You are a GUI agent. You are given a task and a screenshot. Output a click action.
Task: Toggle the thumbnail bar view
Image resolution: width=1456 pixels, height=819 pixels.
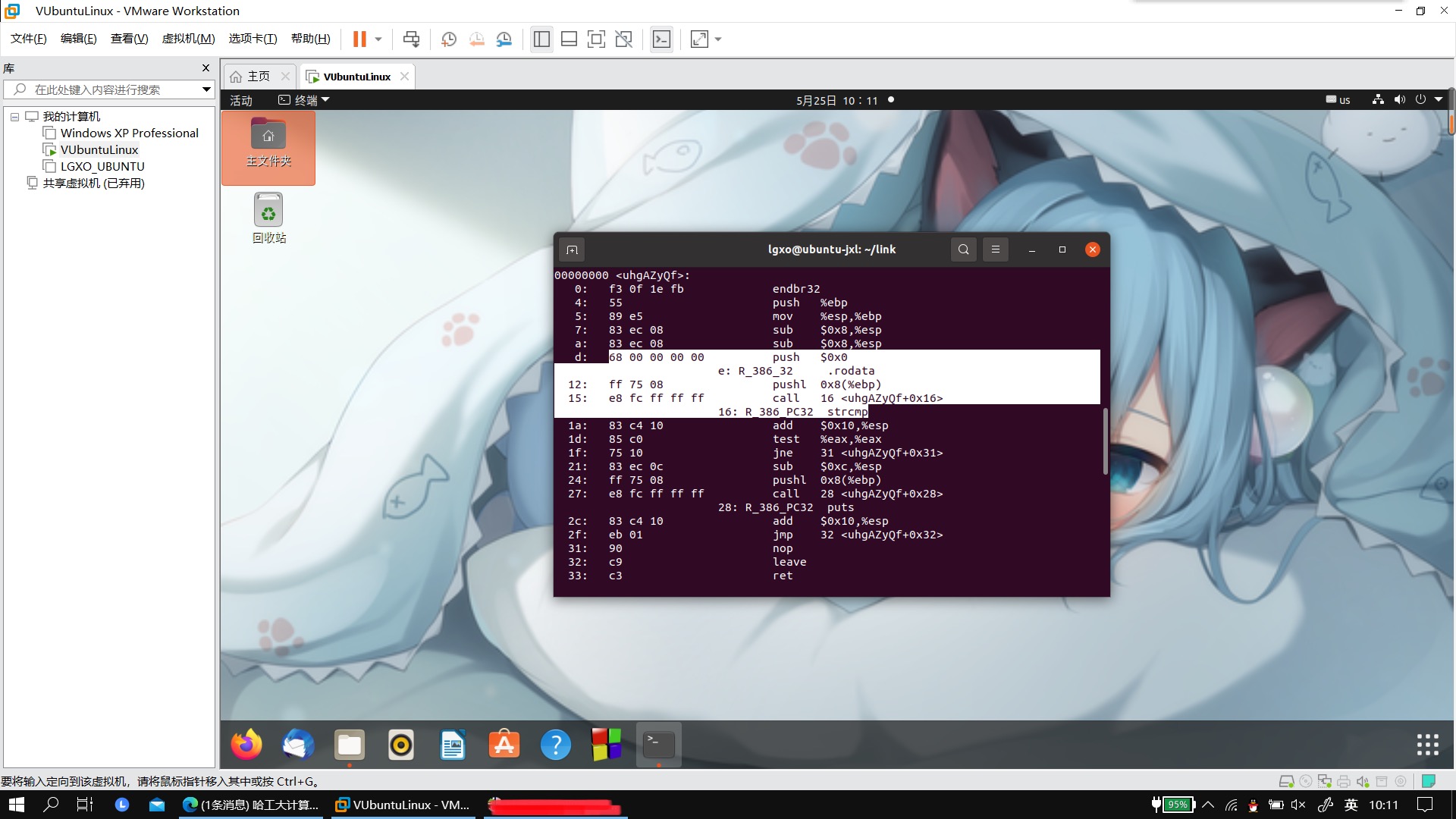[569, 39]
